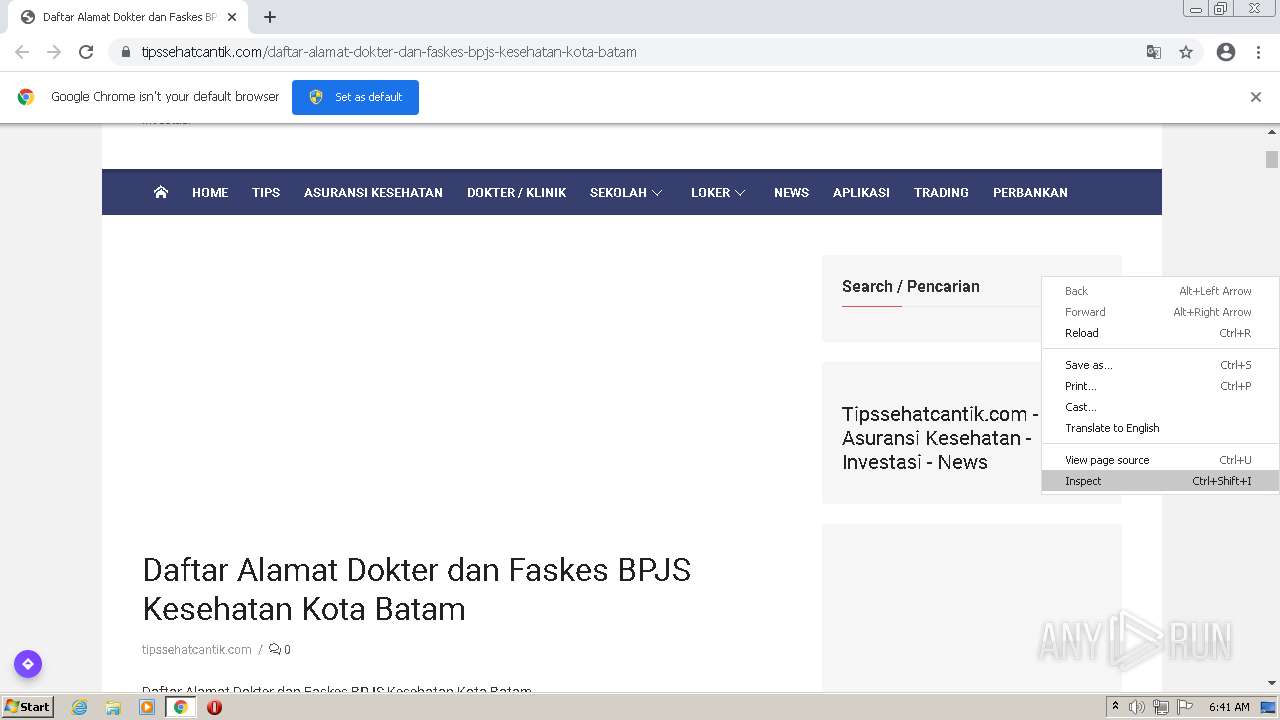Open the TRADING nav link
This screenshot has width=1280, height=720.
coord(941,192)
